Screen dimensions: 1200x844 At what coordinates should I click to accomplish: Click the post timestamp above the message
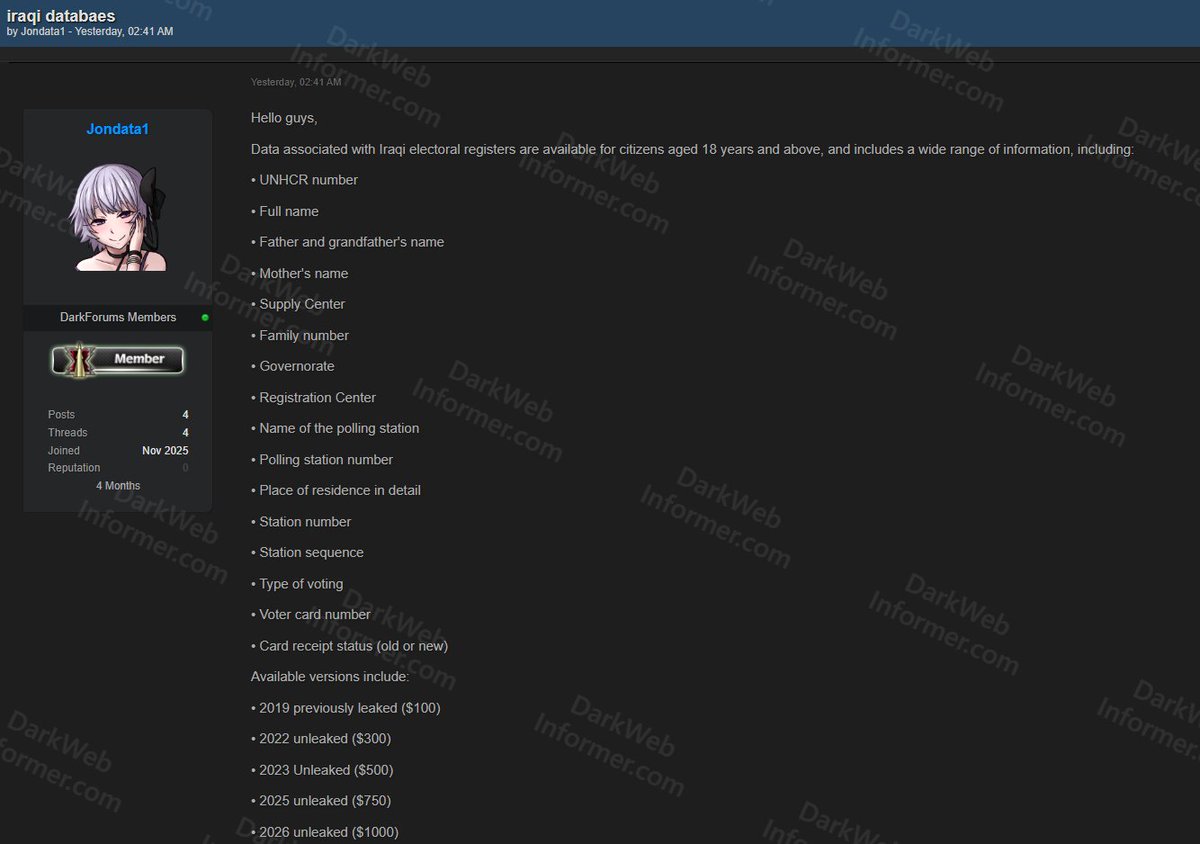tap(296, 82)
